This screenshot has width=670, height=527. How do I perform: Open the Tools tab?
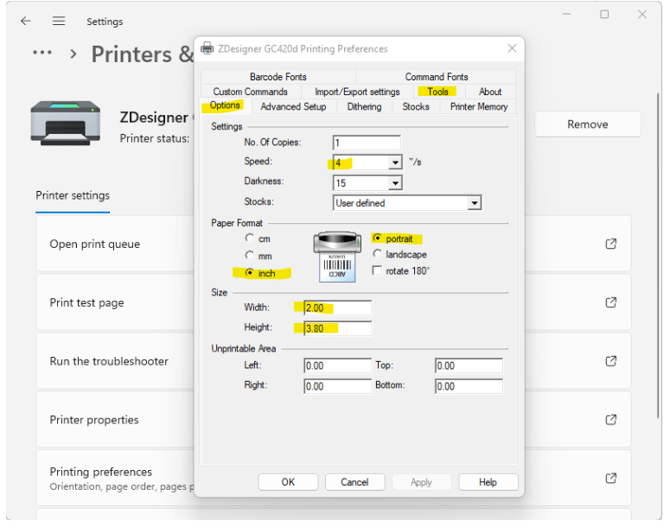(x=438, y=91)
